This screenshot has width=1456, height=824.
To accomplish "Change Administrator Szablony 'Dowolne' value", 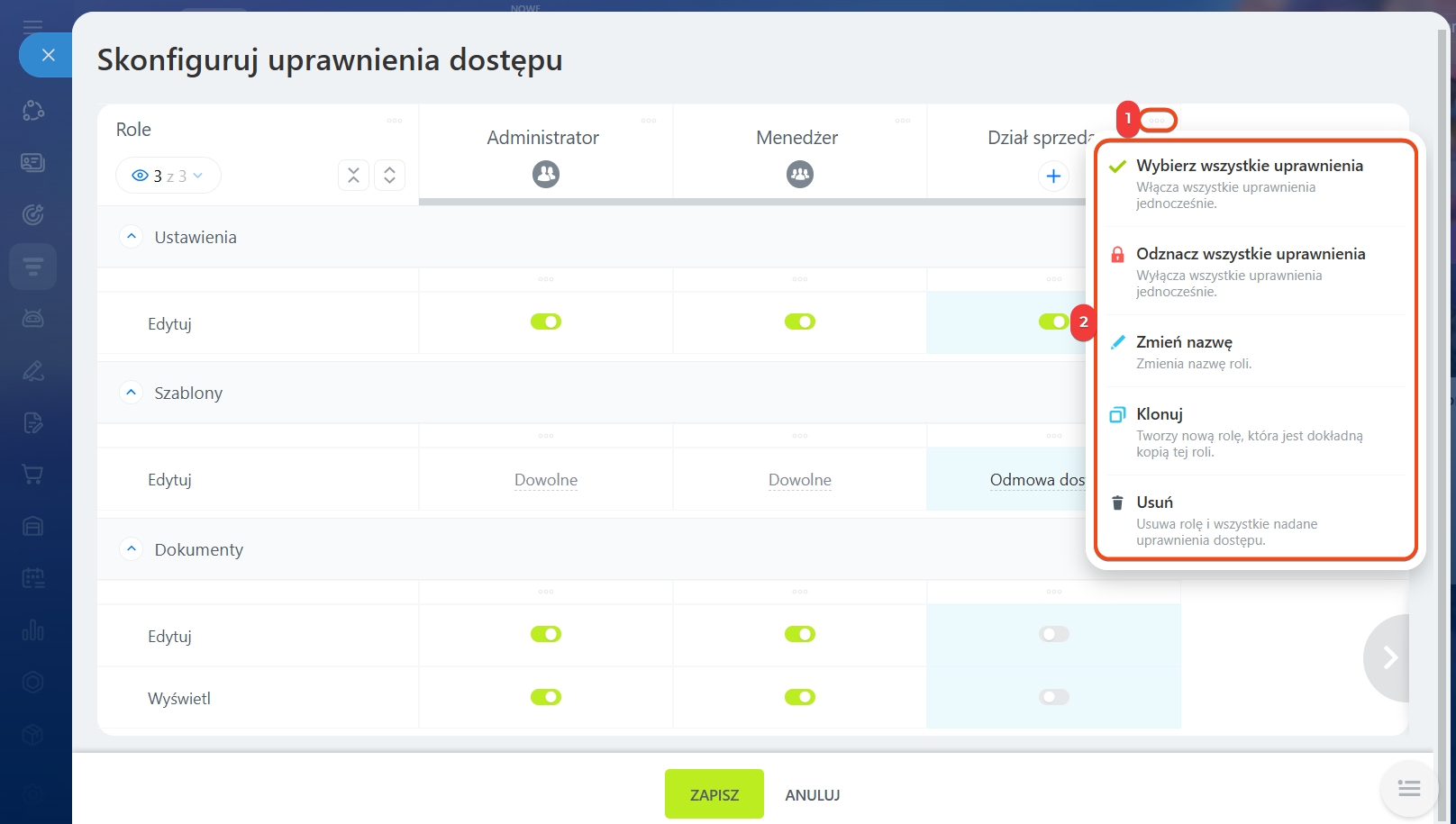I will [x=545, y=480].
